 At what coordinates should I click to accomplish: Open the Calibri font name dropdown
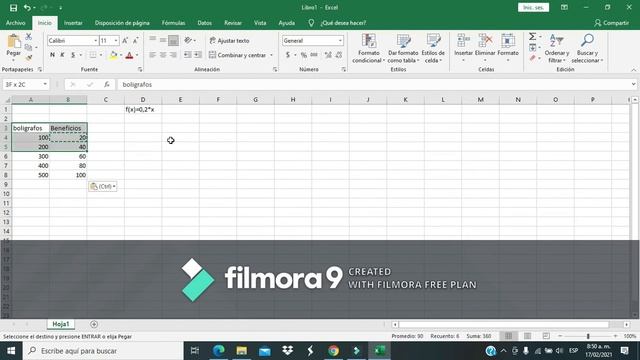(x=96, y=40)
